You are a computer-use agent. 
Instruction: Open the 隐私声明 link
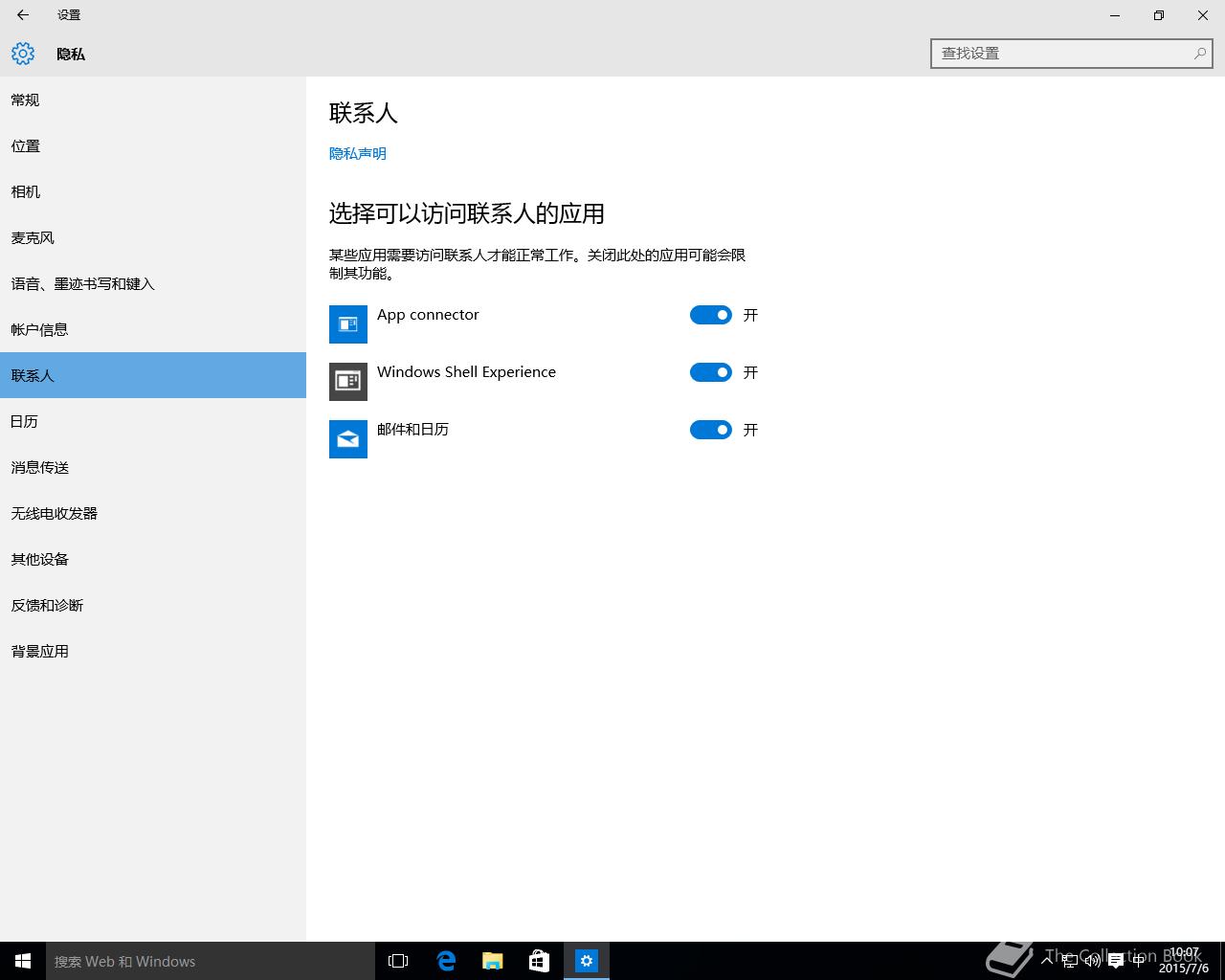[x=358, y=153]
